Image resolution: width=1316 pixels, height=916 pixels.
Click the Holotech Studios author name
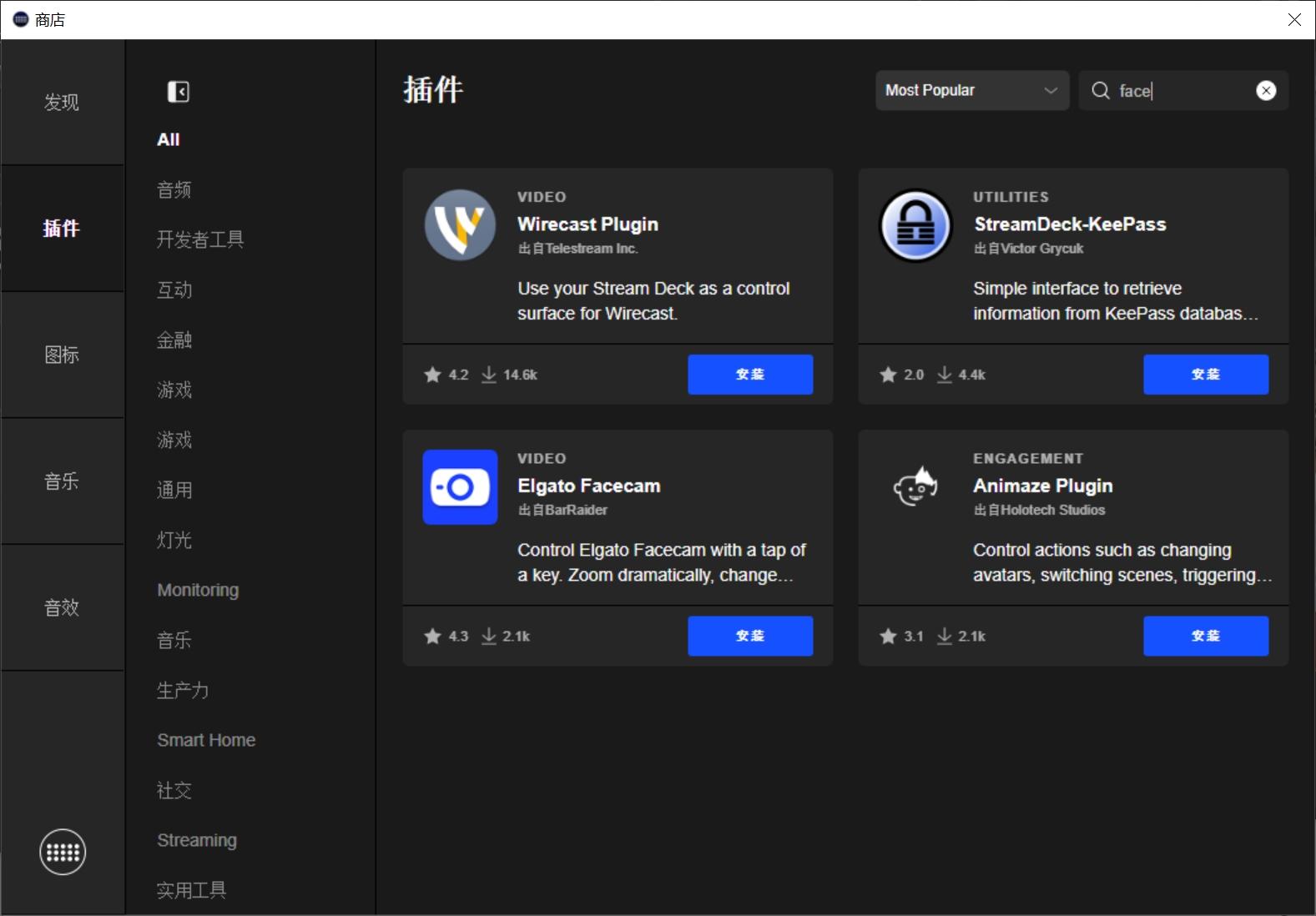click(x=1052, y=510)
